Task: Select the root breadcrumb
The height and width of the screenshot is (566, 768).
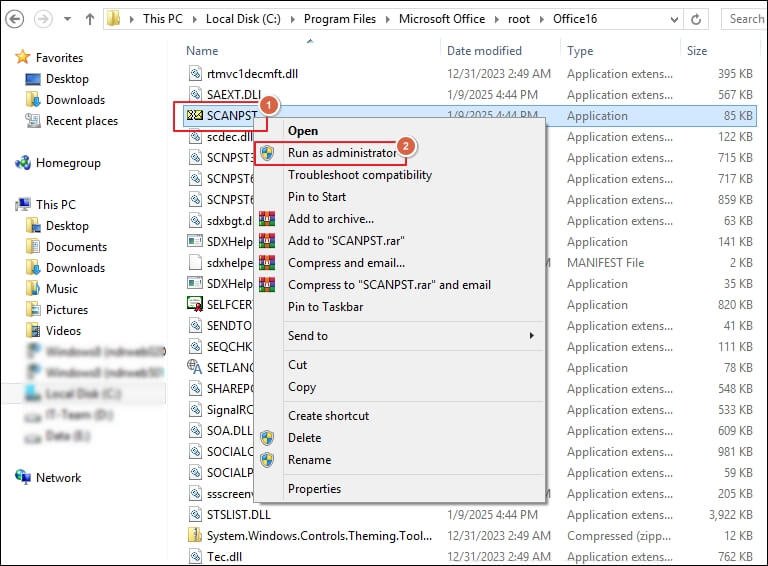Action: 519,19
